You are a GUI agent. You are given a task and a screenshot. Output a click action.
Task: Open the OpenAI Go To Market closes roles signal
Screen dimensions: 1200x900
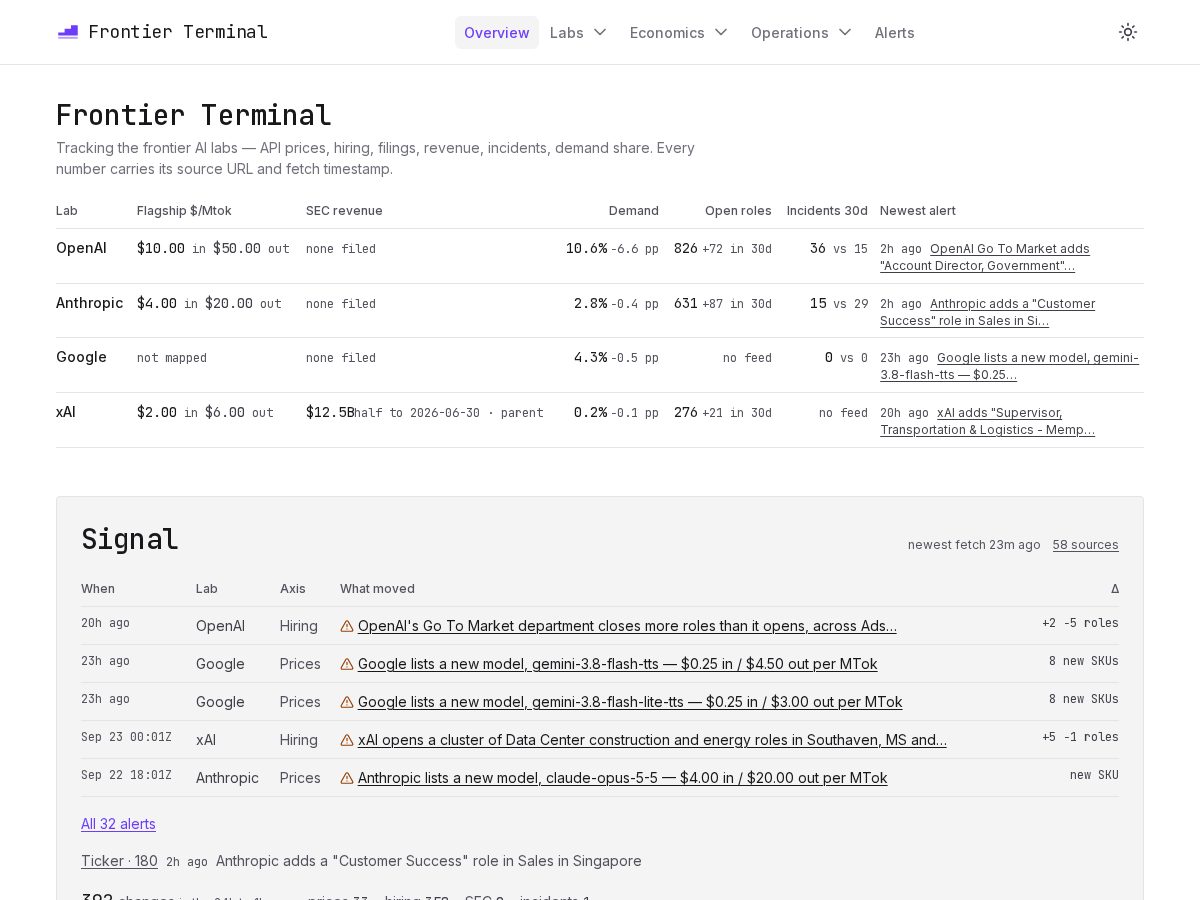[627, 626]
